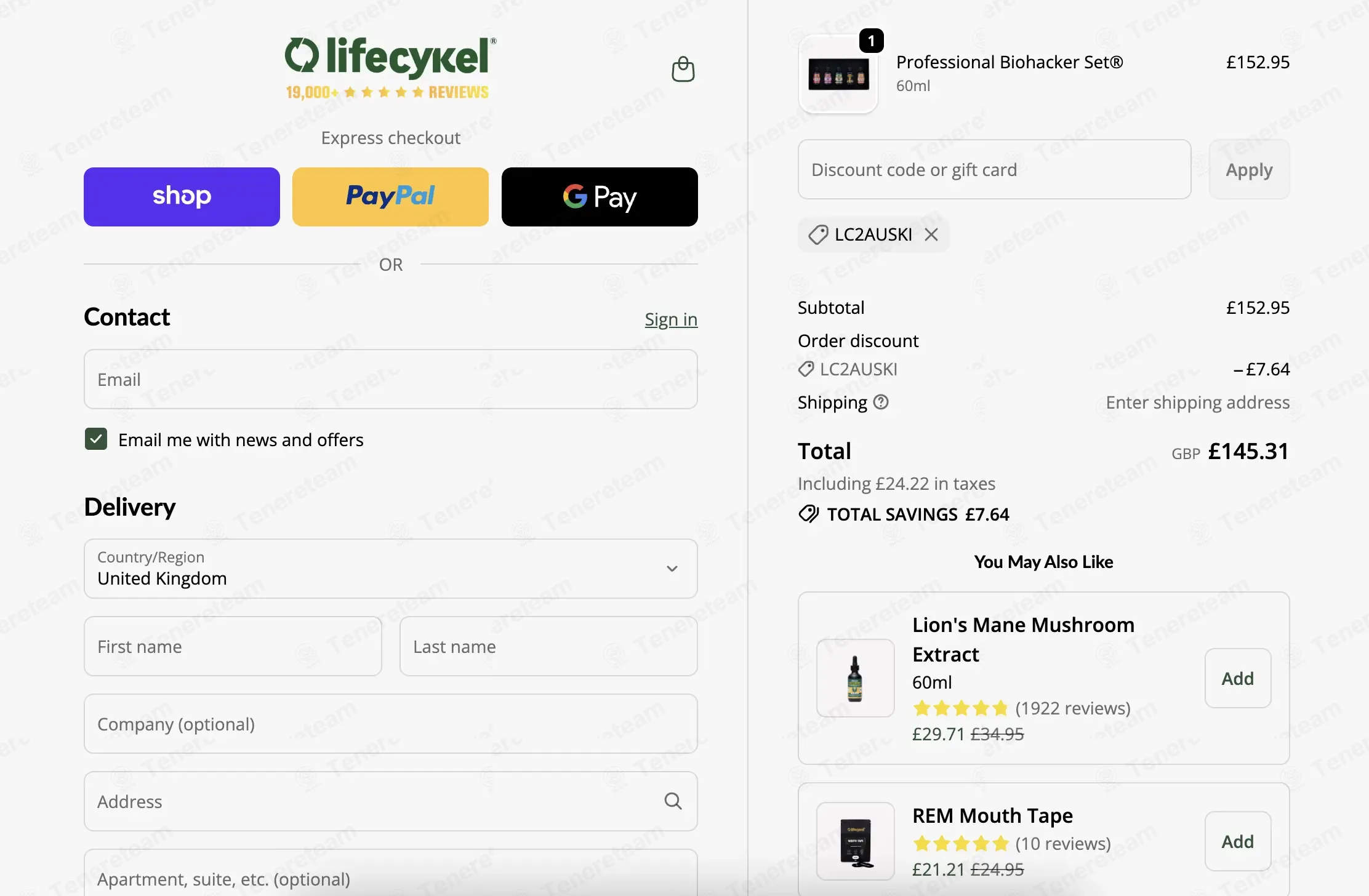Click 'Including £24.22 in taxes' text

[x=896, y=484]
